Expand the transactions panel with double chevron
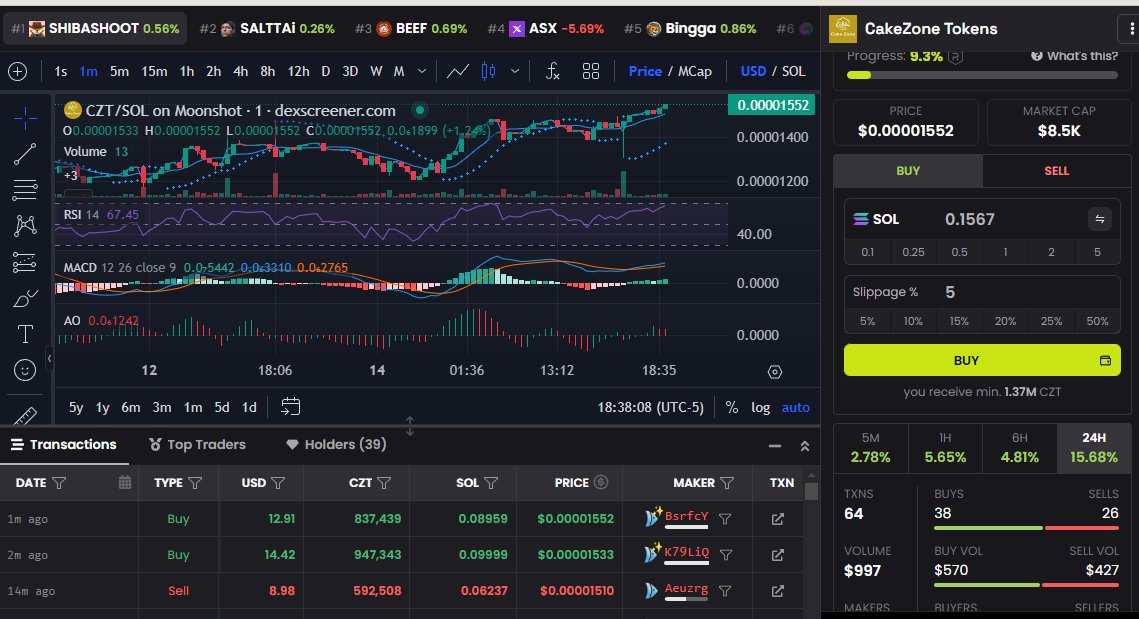Screen dimensions: 1139x619 pyautogui.click(x=805, y=446)
